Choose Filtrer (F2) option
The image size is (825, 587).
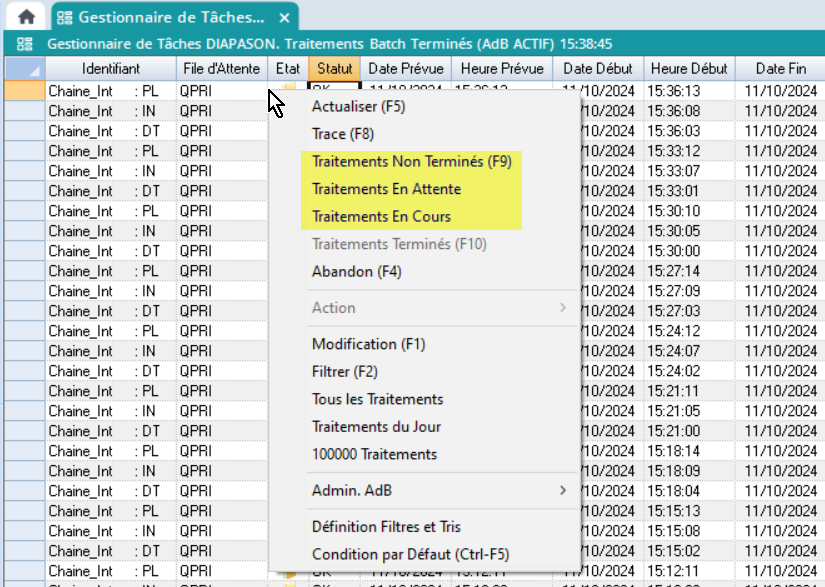[x=344, y=372]
